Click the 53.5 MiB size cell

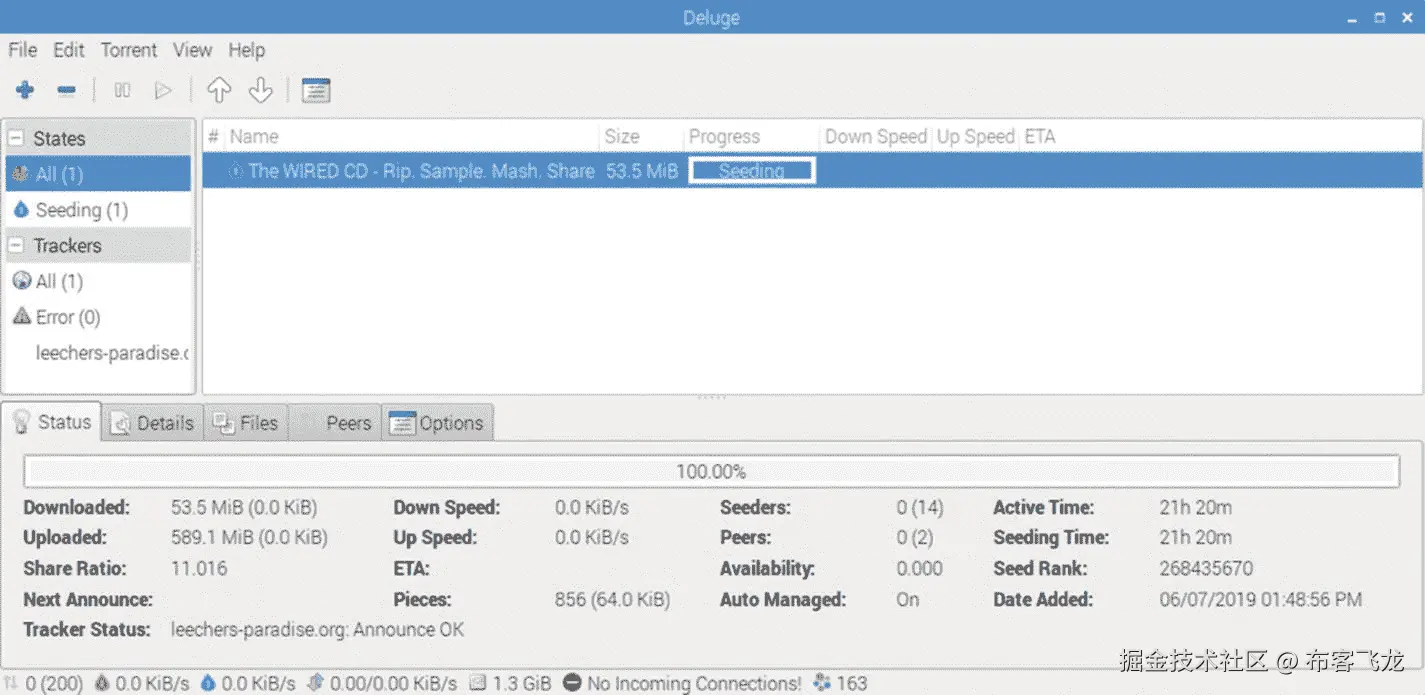click(642, 171)
